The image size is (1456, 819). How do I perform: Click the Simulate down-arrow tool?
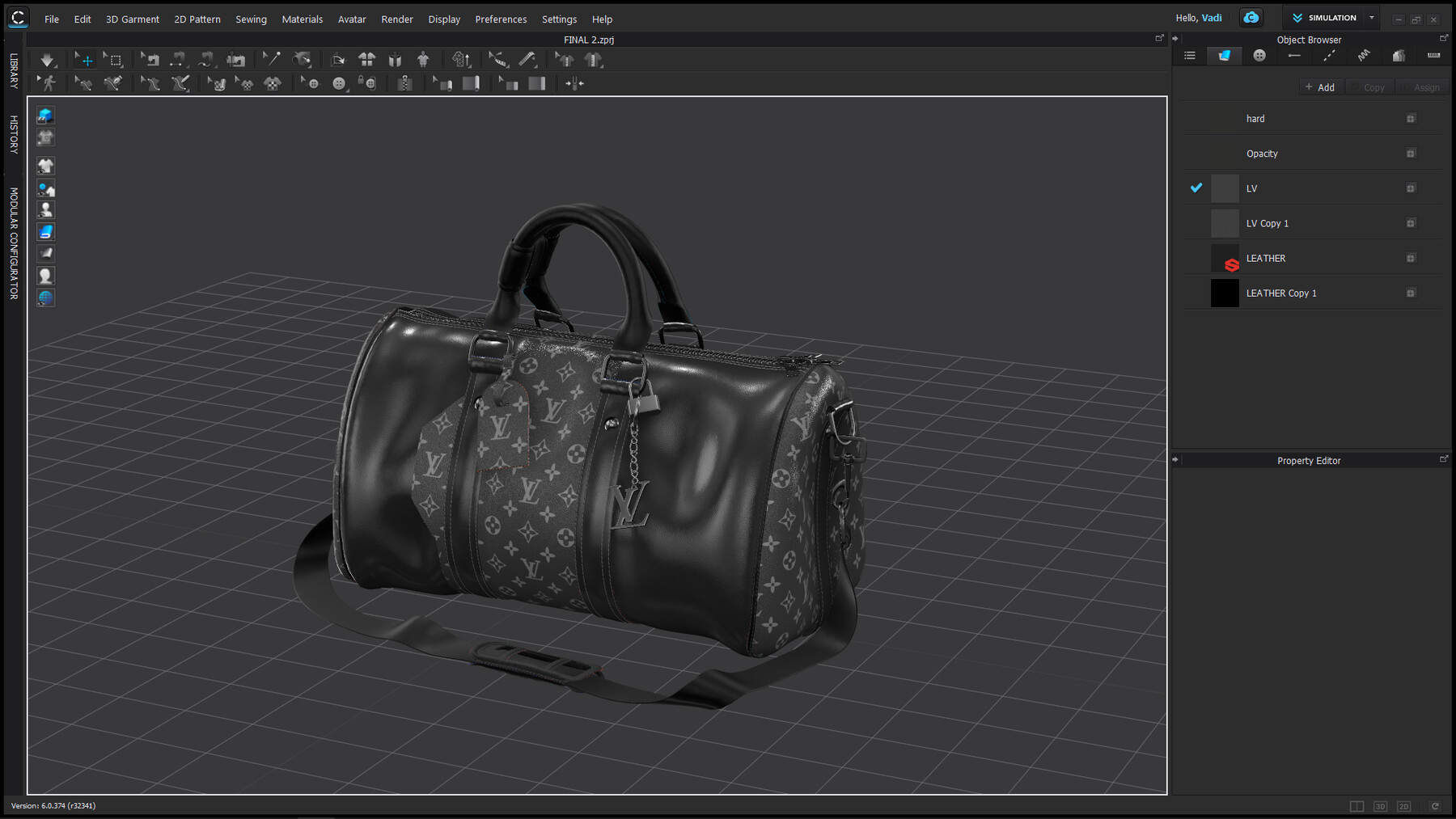click(47, 60)
